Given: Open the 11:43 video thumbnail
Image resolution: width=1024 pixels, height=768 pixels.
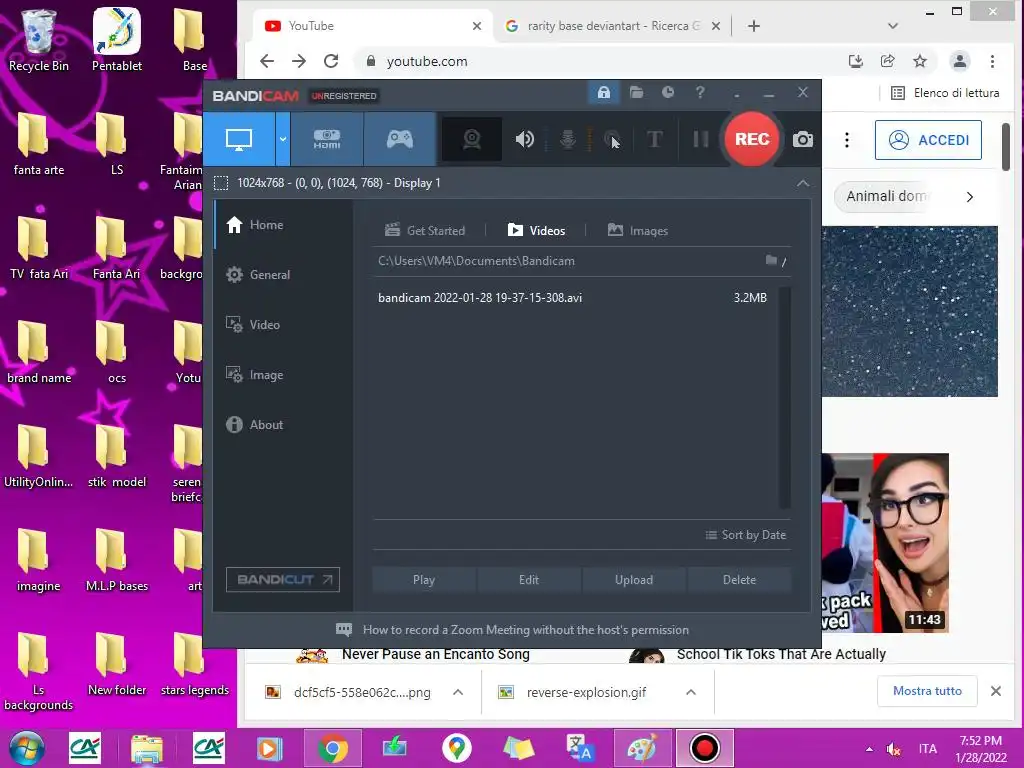Looking at the screenshot, I should pos(885,543).
